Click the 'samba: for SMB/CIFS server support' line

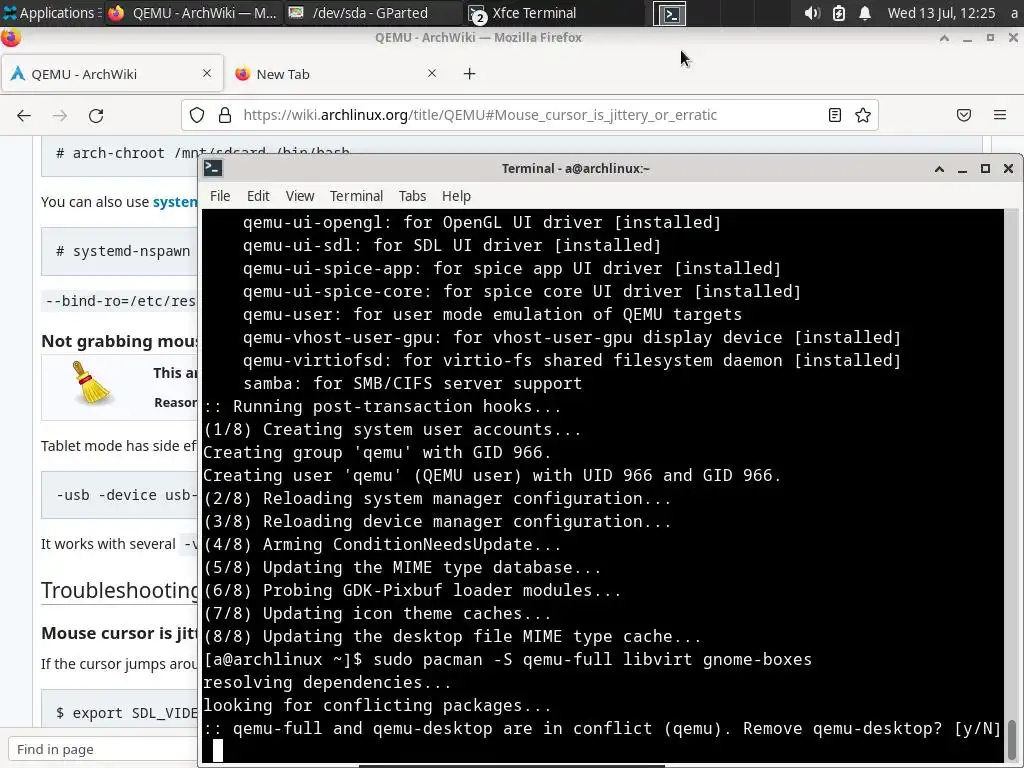[x=412, y=383]
